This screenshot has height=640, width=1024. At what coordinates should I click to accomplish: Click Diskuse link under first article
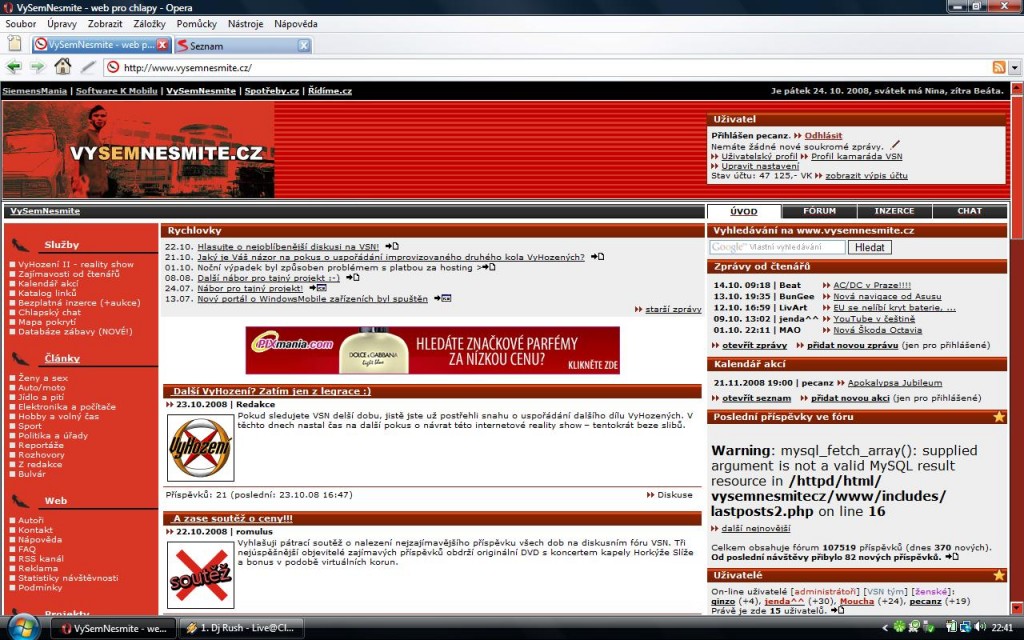click(x=675, y=495)
